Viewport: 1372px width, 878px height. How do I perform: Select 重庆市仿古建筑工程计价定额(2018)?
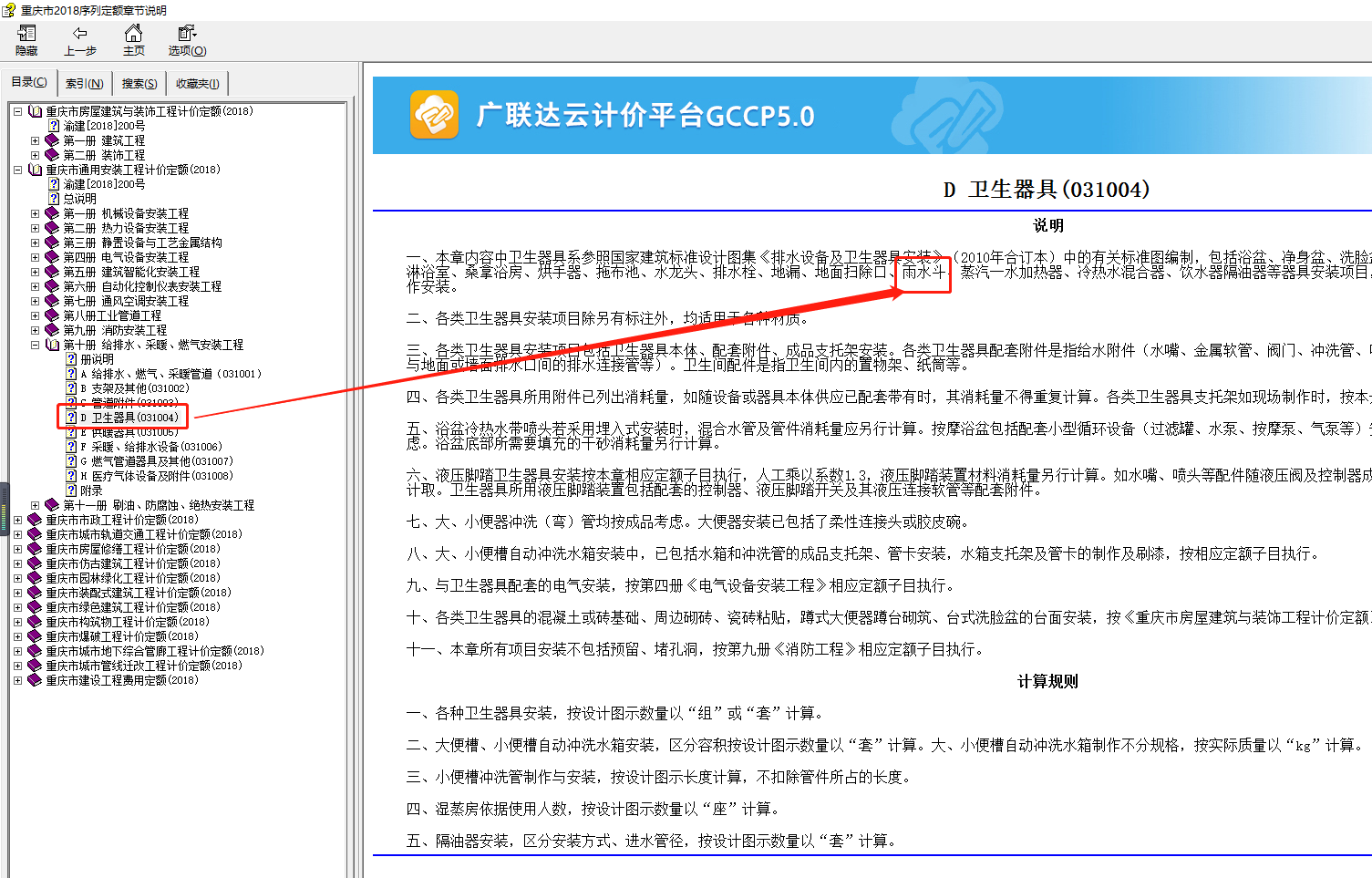(133, 563)
